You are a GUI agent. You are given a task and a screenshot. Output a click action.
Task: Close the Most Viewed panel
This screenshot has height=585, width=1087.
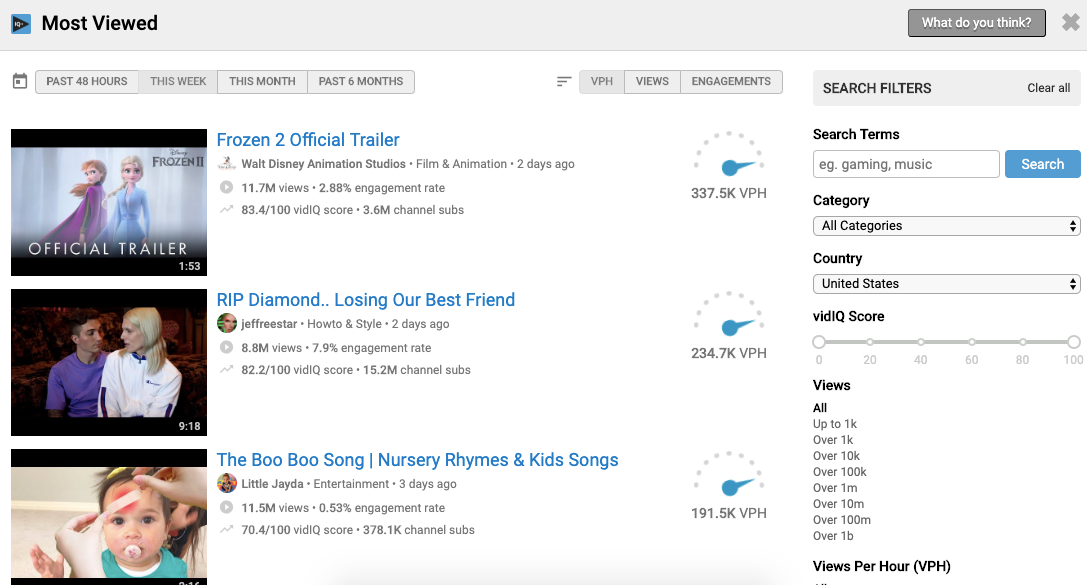tap(1070, 23)
